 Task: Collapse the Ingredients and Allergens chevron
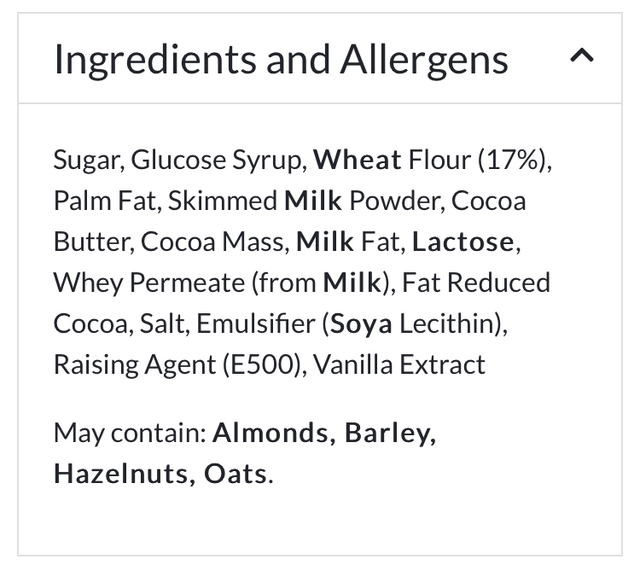click(582, 59)
